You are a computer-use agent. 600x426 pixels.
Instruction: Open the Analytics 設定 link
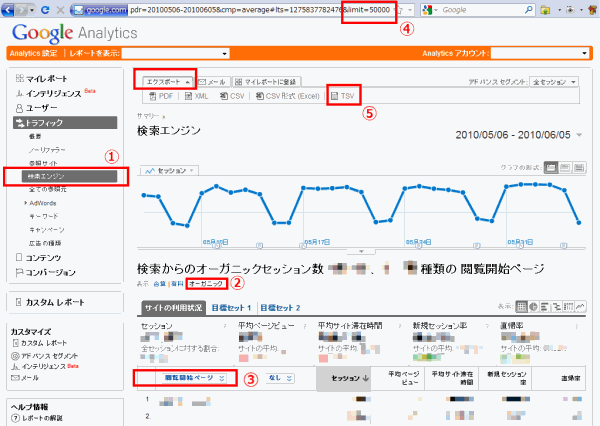[33, 53]
